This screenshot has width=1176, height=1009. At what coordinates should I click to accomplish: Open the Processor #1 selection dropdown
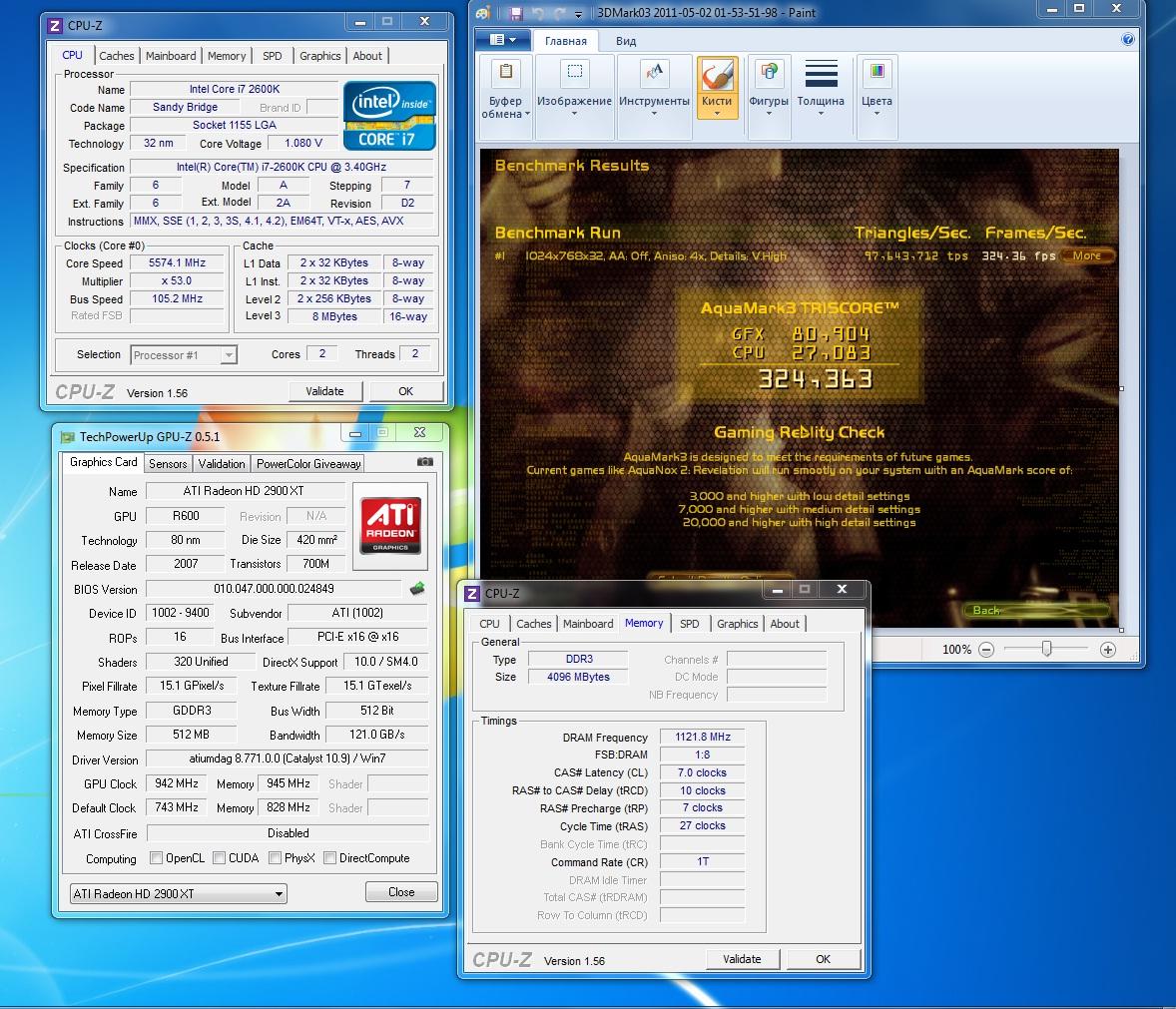(184, 354)
